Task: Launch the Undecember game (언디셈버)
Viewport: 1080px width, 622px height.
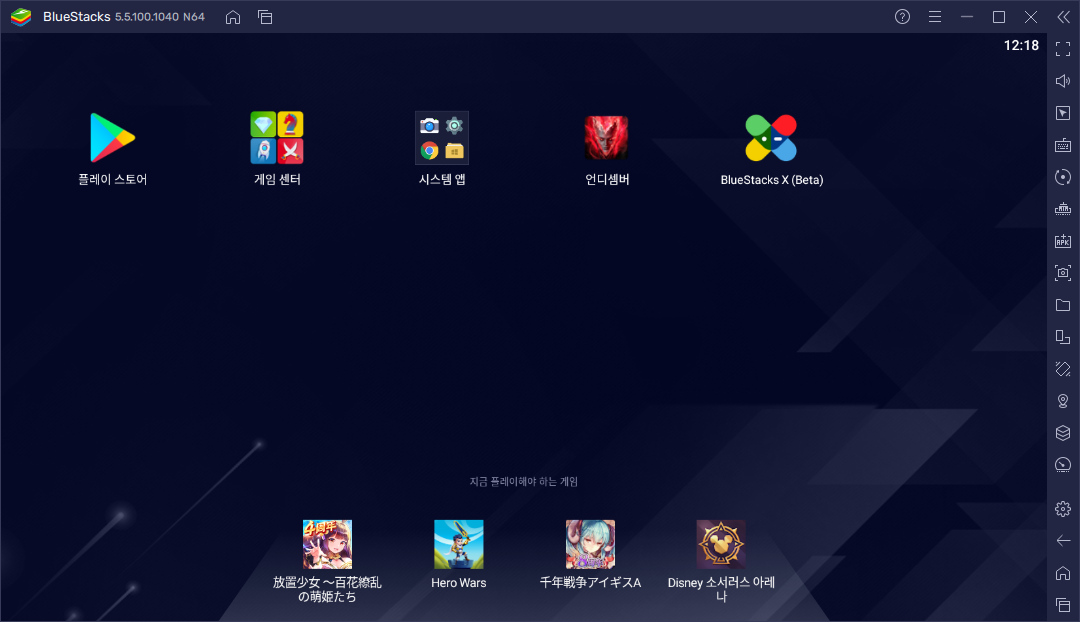Action: tap(606, 138)
